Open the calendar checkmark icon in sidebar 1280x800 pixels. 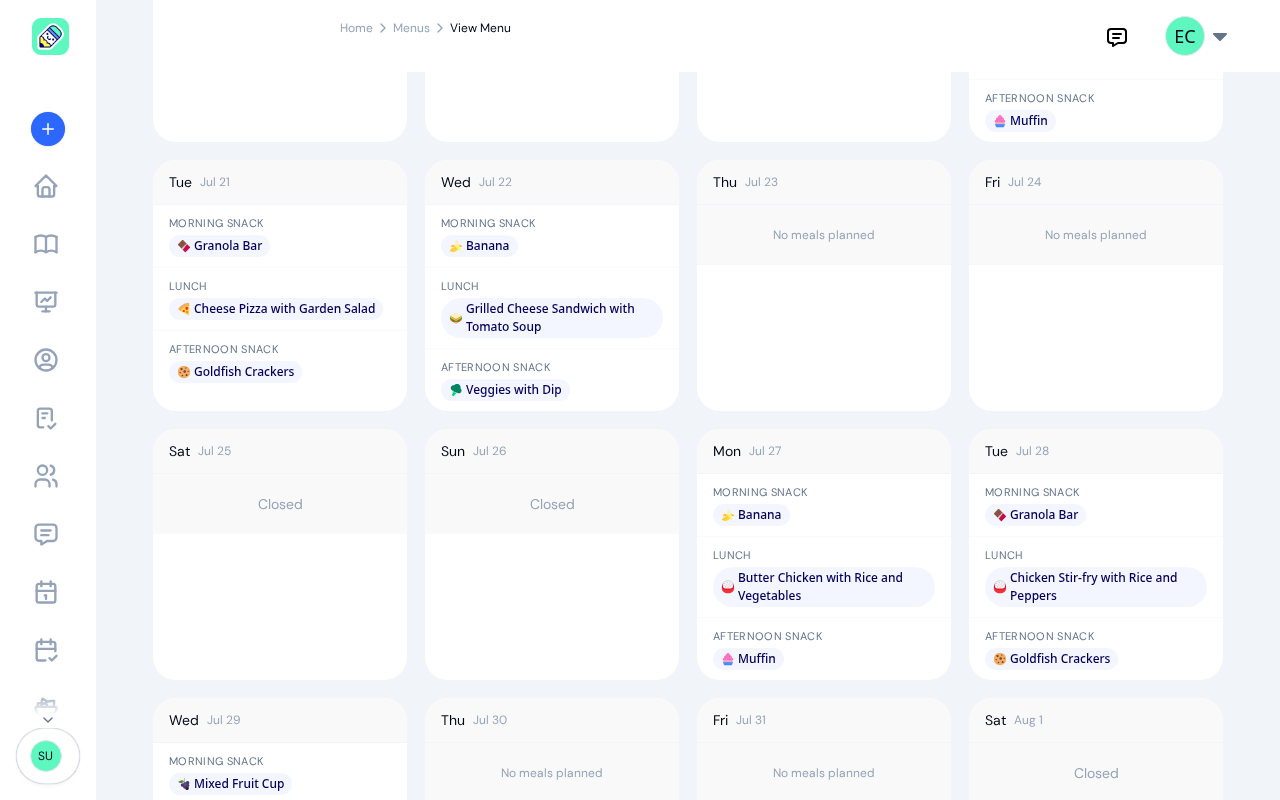[x=46, y=650]
